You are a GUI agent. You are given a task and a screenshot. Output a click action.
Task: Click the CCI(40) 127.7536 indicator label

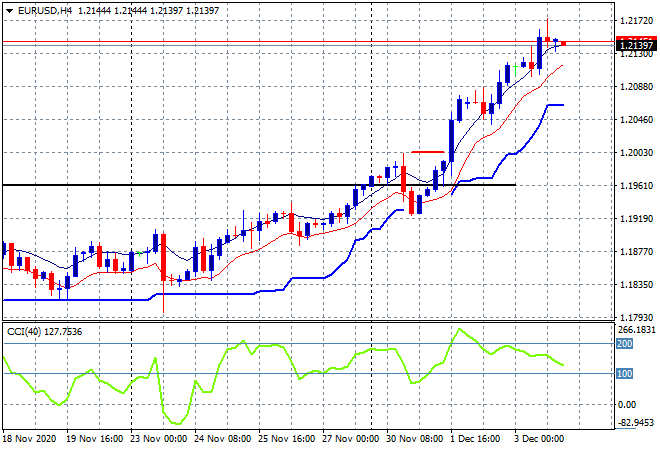click(44, 332)
